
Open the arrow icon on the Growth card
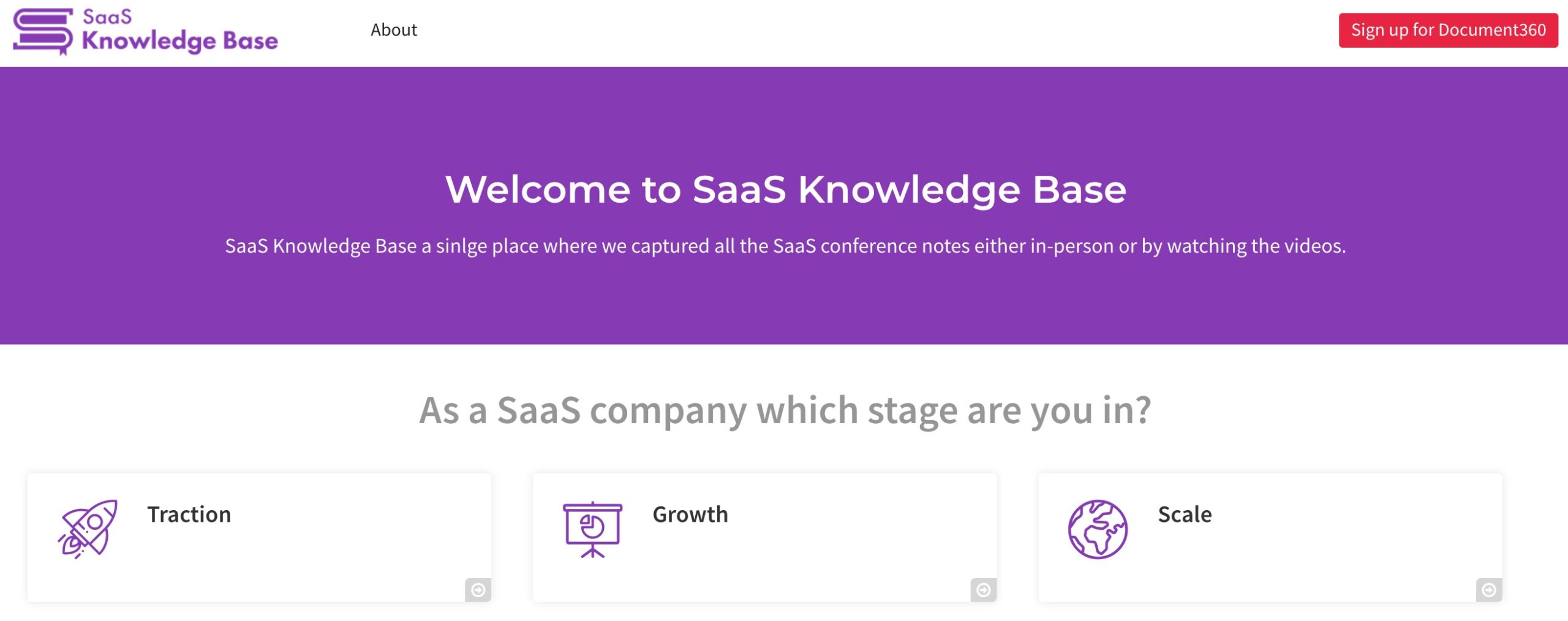[984, 590]
